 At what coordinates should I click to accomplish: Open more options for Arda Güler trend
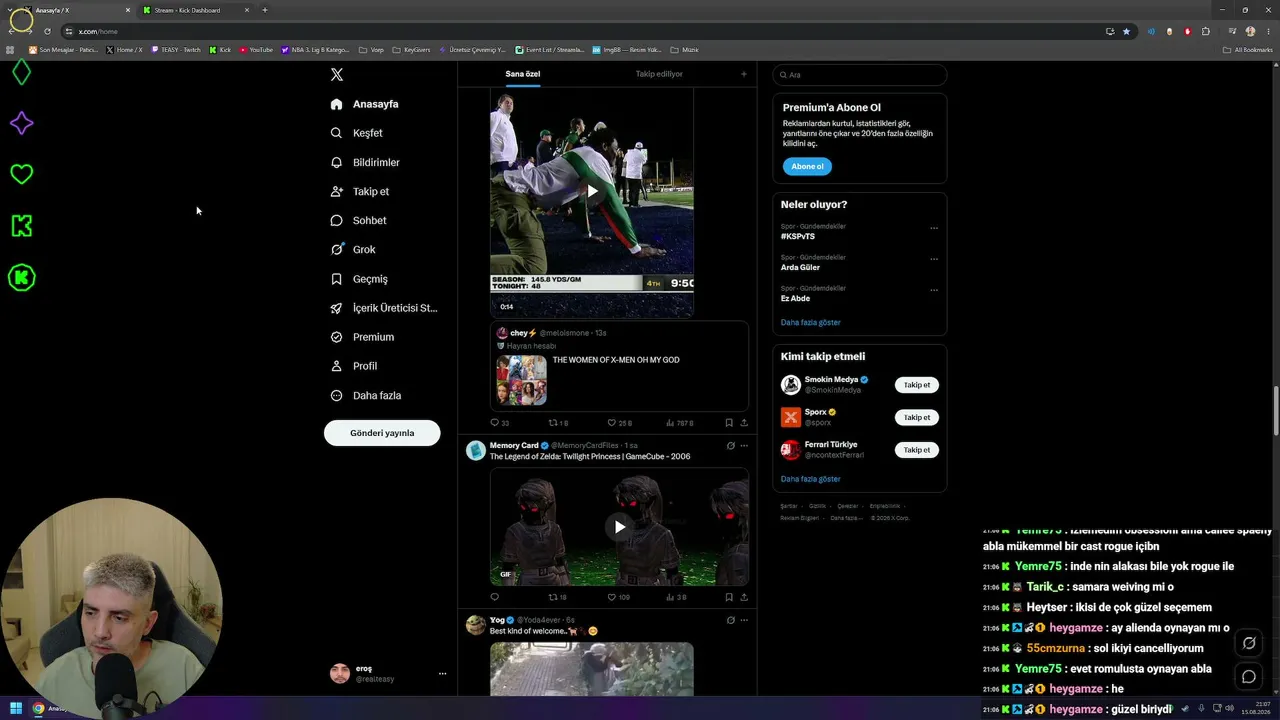coord(934,259)
